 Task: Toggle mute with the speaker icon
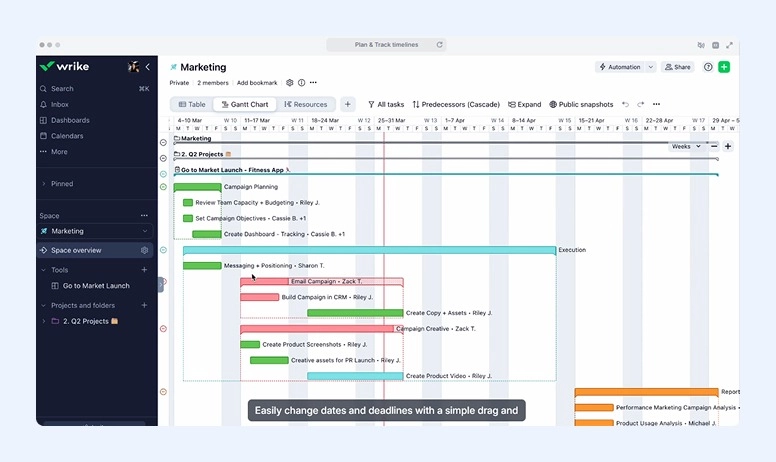point(701,45)
